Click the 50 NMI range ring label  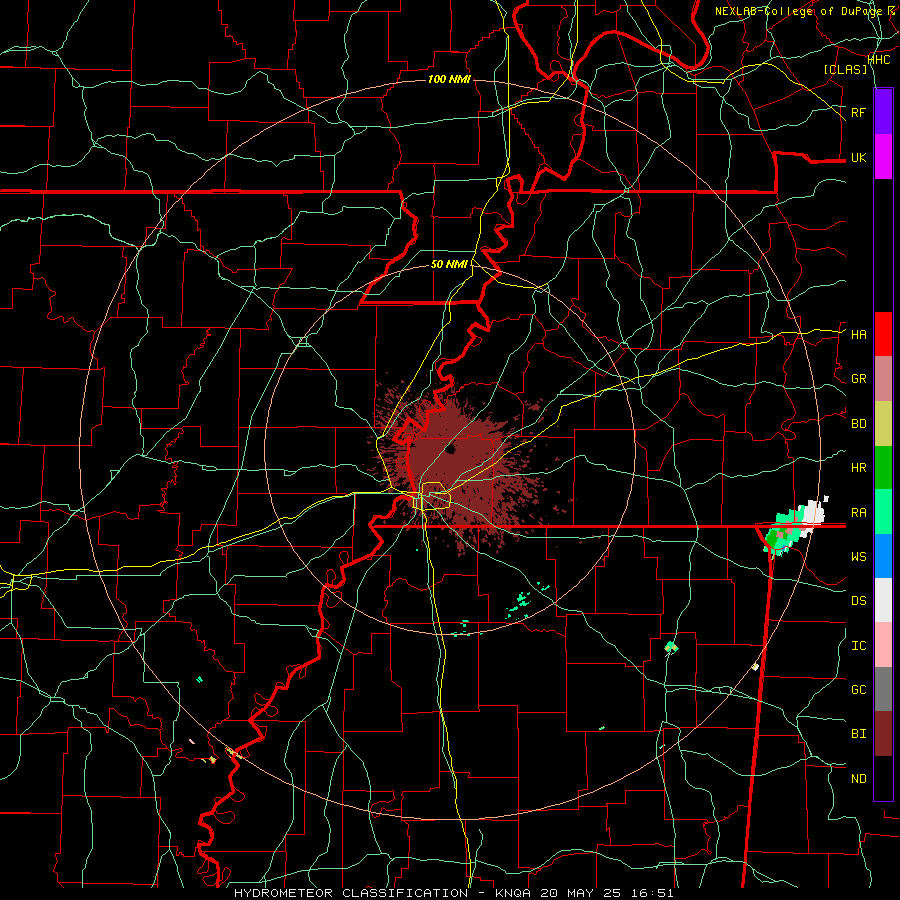coord(449,264)
